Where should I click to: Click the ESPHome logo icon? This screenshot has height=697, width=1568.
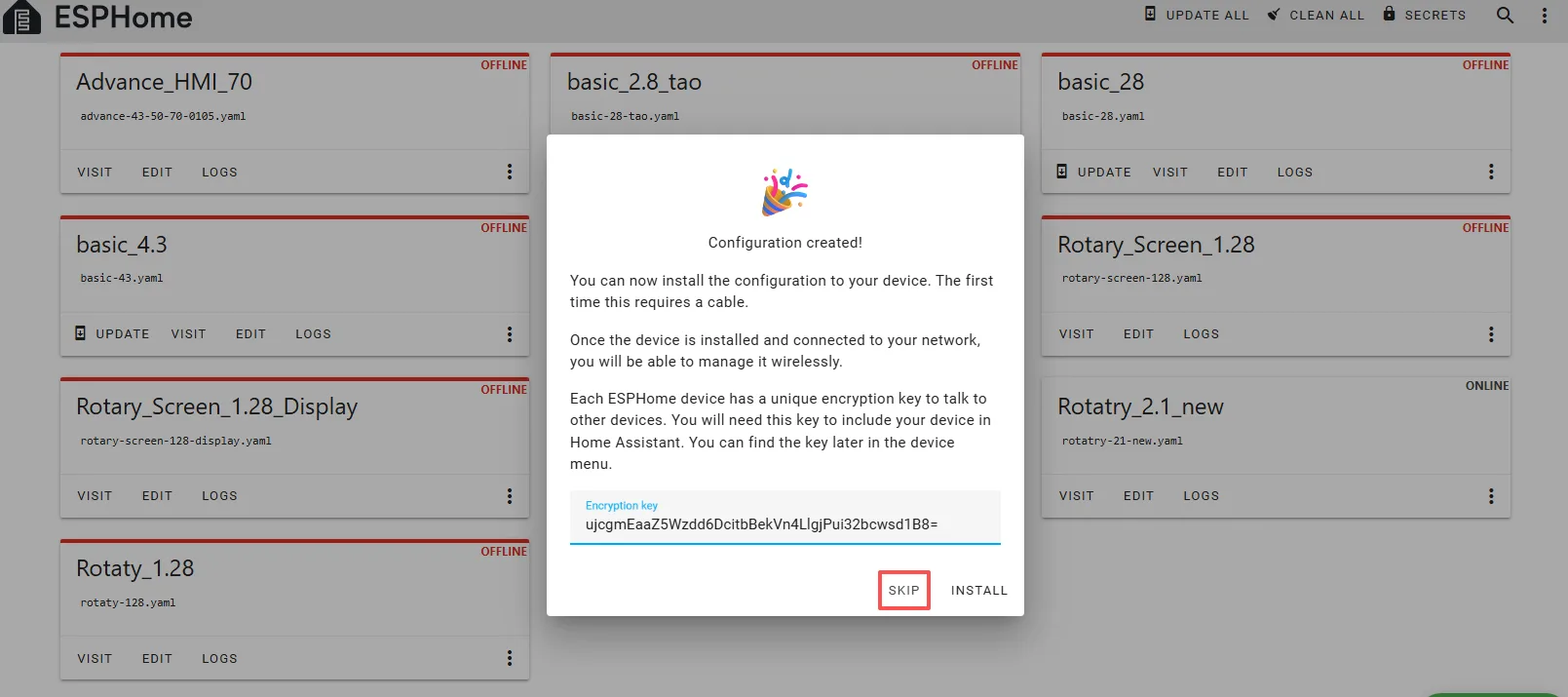21,18
